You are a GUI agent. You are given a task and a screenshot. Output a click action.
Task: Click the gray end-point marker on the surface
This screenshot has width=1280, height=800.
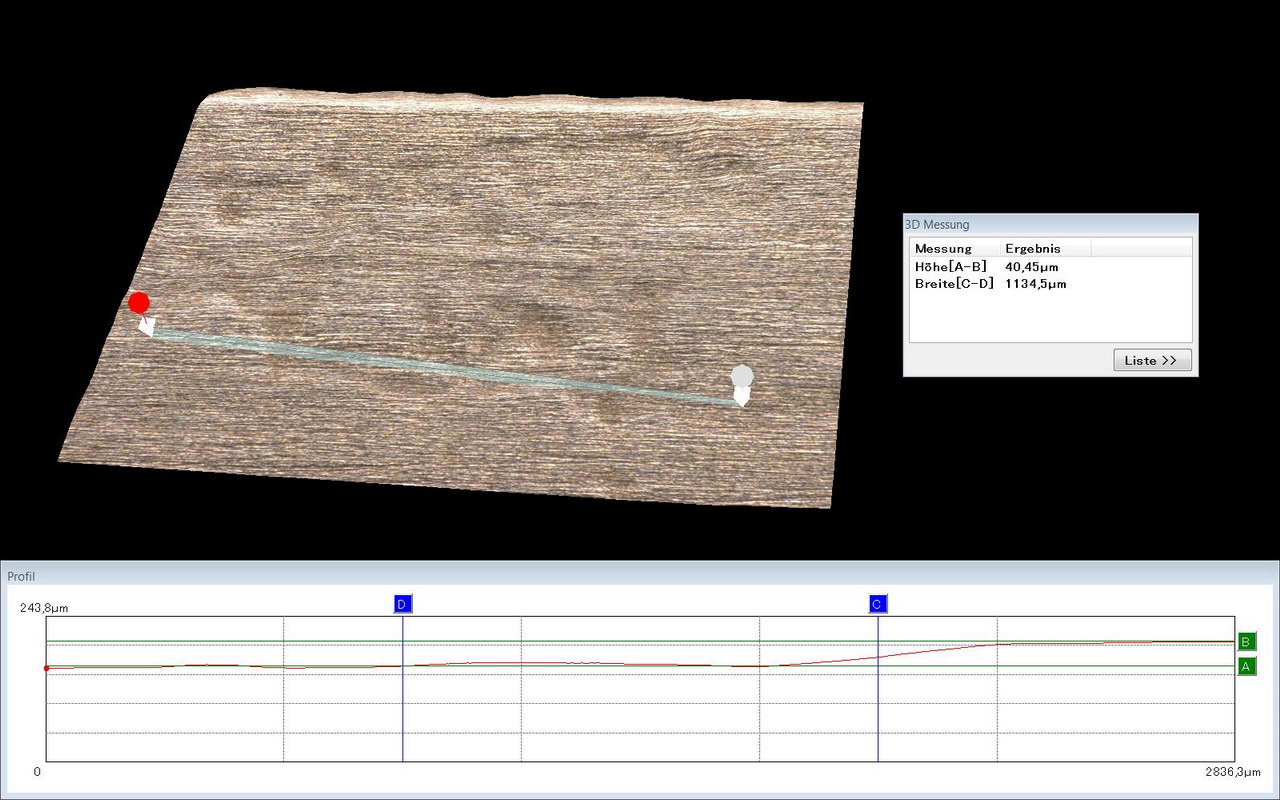(741, 377)
